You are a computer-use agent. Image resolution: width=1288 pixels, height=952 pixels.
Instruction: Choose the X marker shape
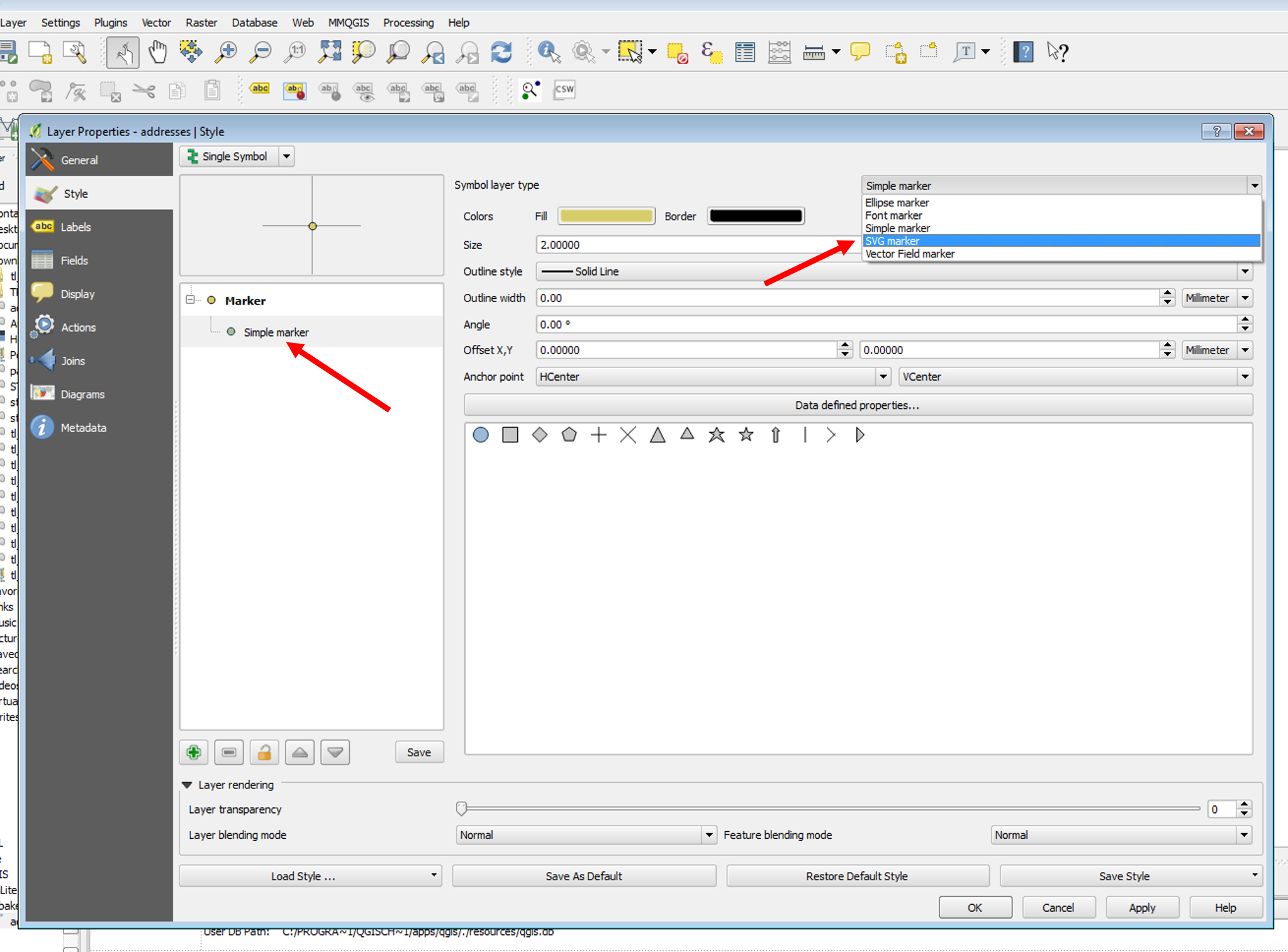[x=628, y=435]
